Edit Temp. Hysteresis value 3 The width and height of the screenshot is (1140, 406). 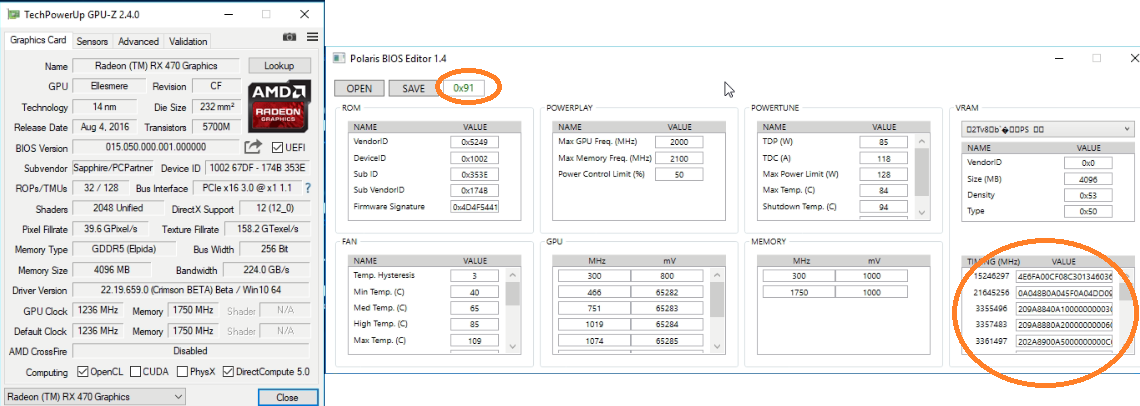474,276
